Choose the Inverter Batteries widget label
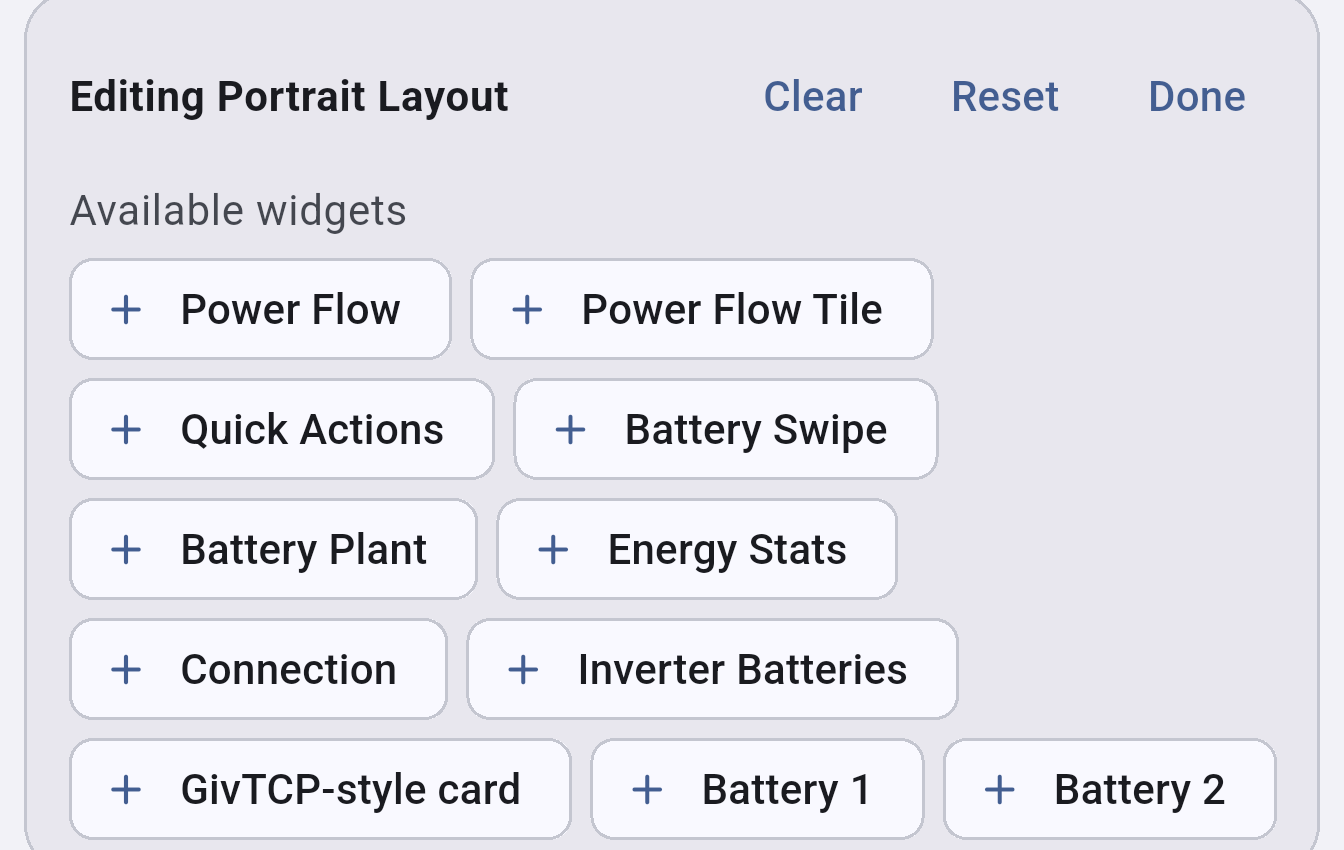This screenshot has width=1344, height=850. point(742,670)
